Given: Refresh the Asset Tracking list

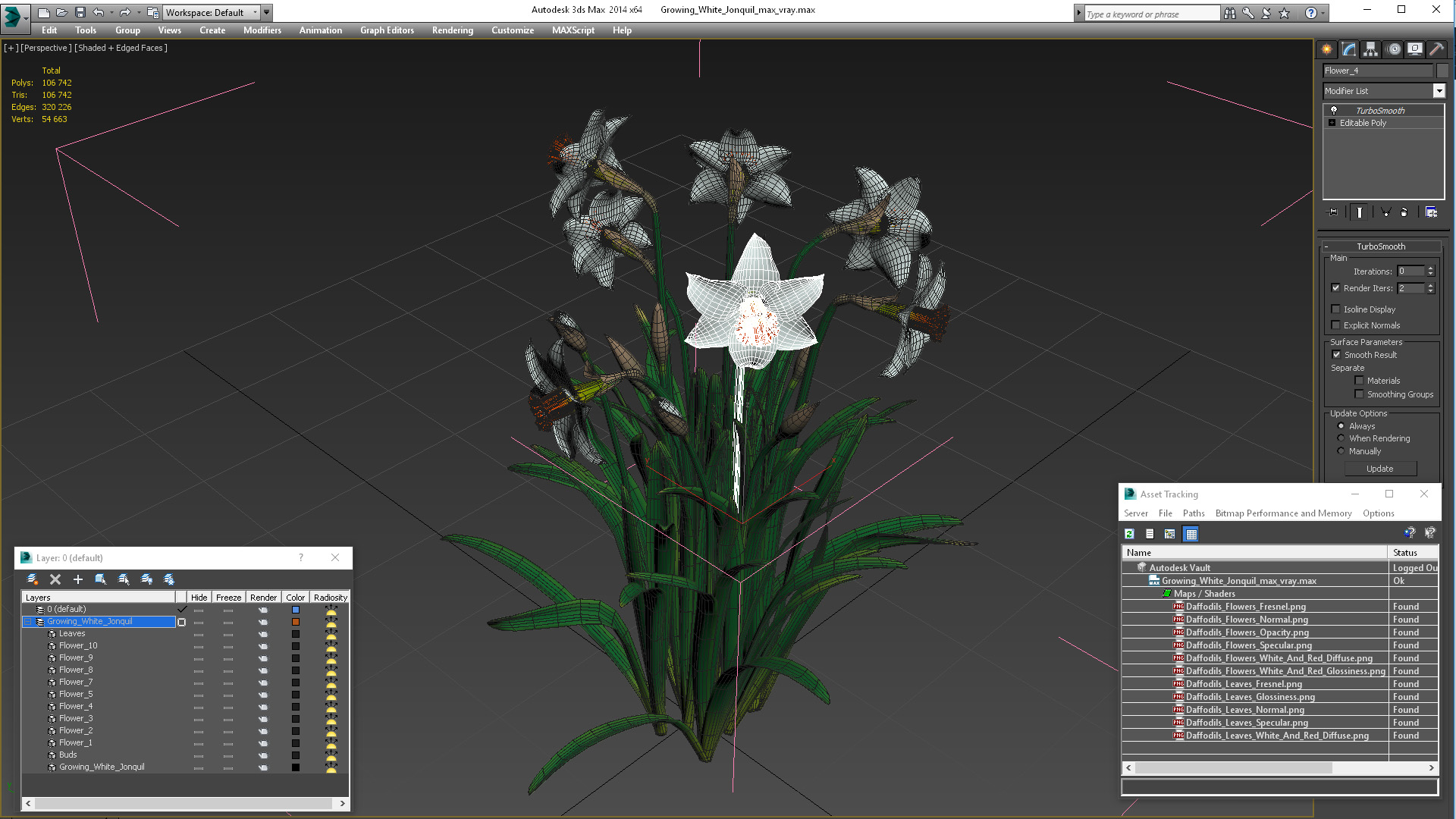Looking at the screenshot, I should pyautogui.click(x=1129, y=534).
